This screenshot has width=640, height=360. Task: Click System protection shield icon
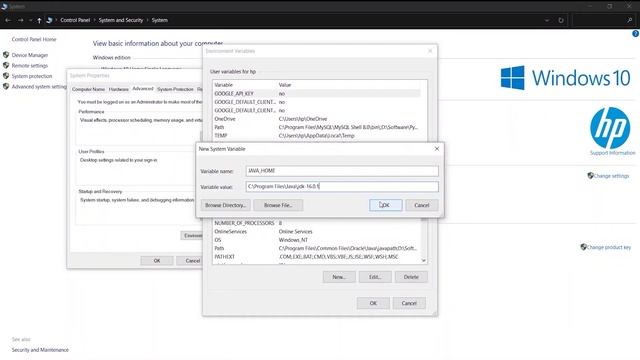coord(6,76)
